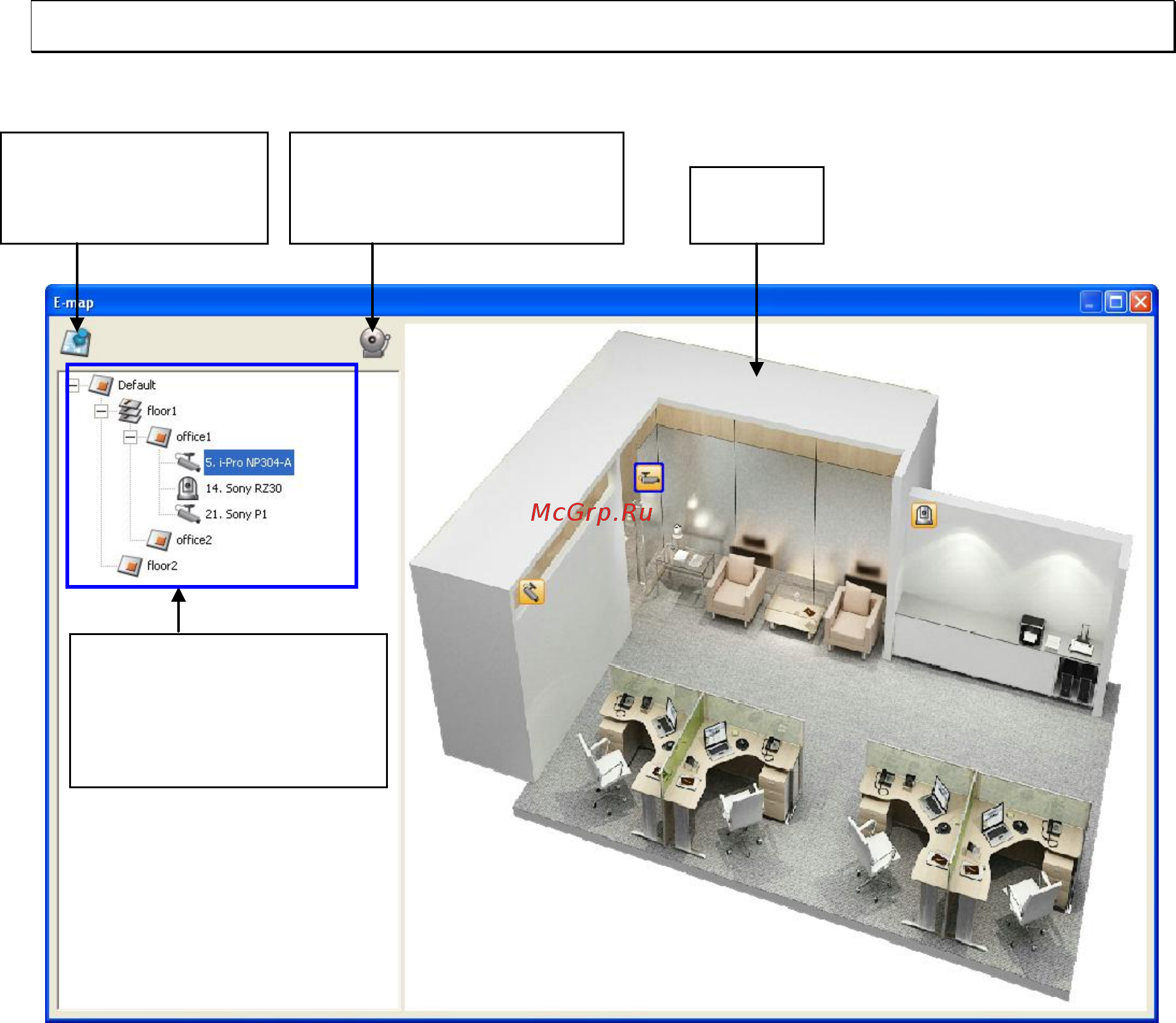Collapse the floor1 tree node
Viewport: 1176px width, 1023px height.
[101, 411]
